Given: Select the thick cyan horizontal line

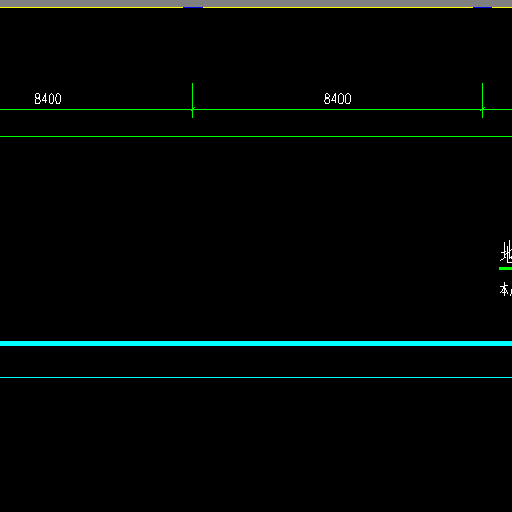Looking at the screenshot, I should tap(256, 343).
